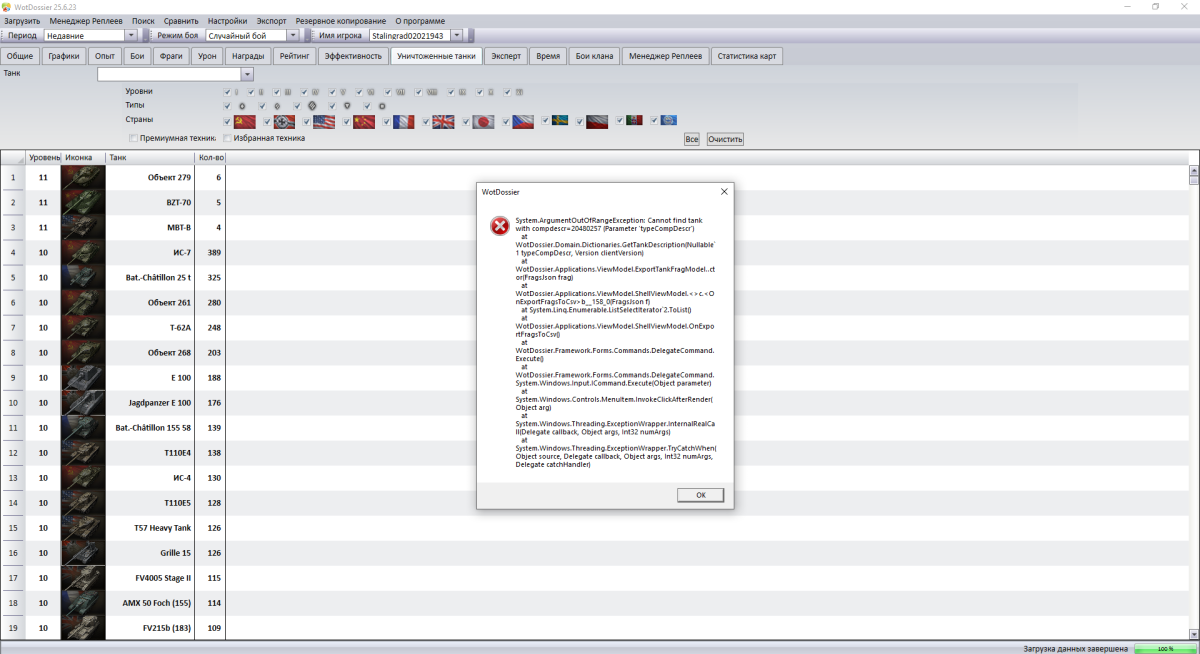Image resolution: width=1200 pixels, height=654 pixels.
Task: Click the Объект 261 tank icon
Action: click(83, 302)
